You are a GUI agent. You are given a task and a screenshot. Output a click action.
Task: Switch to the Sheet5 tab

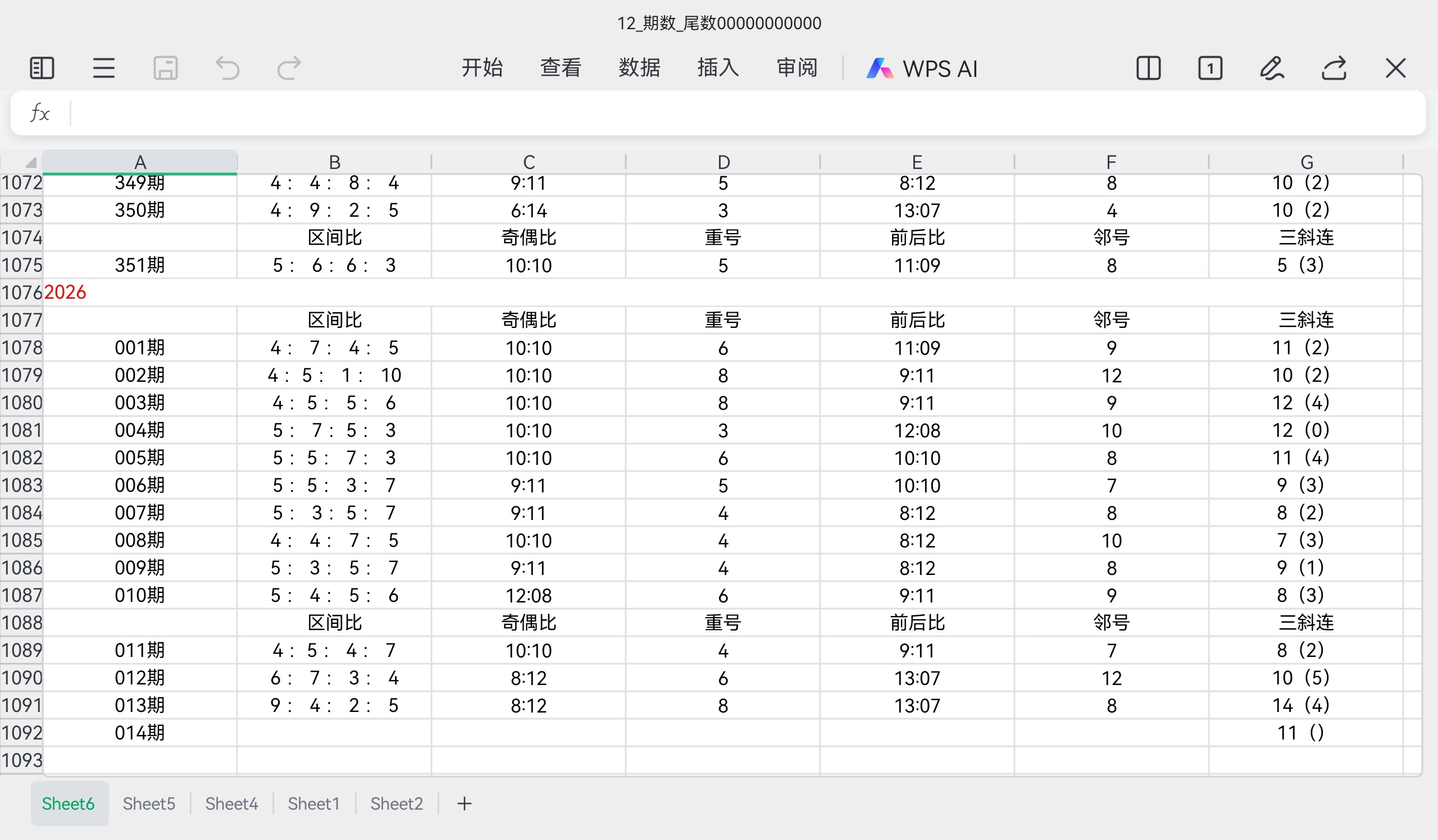pyautogui.click(x=149, y=804)
